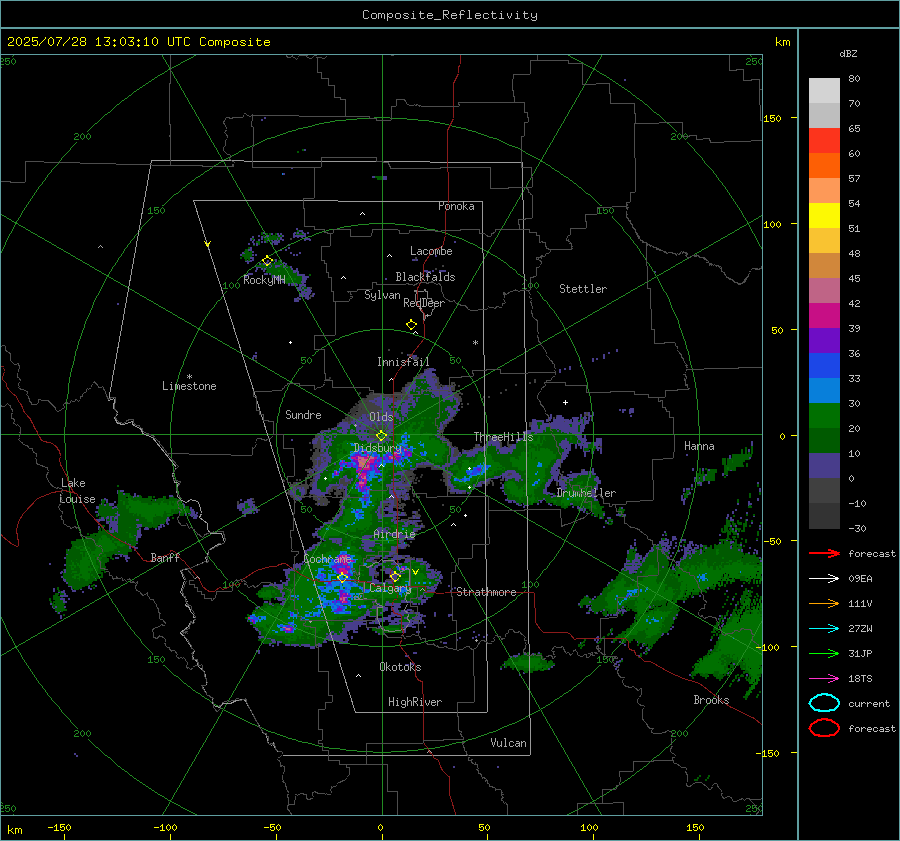Click the Stettler city label
The height and width of the screenshot is (841, 900).
tap(583, 289)
